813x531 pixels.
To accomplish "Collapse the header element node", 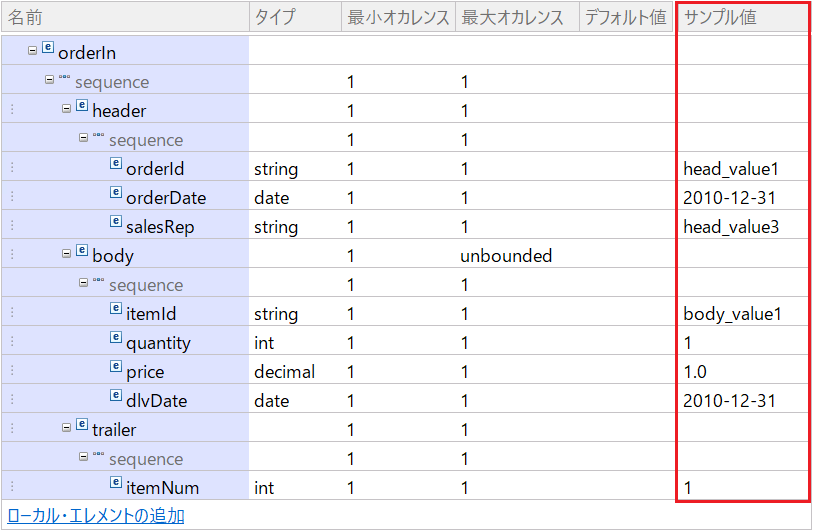I will click(66, 109).
